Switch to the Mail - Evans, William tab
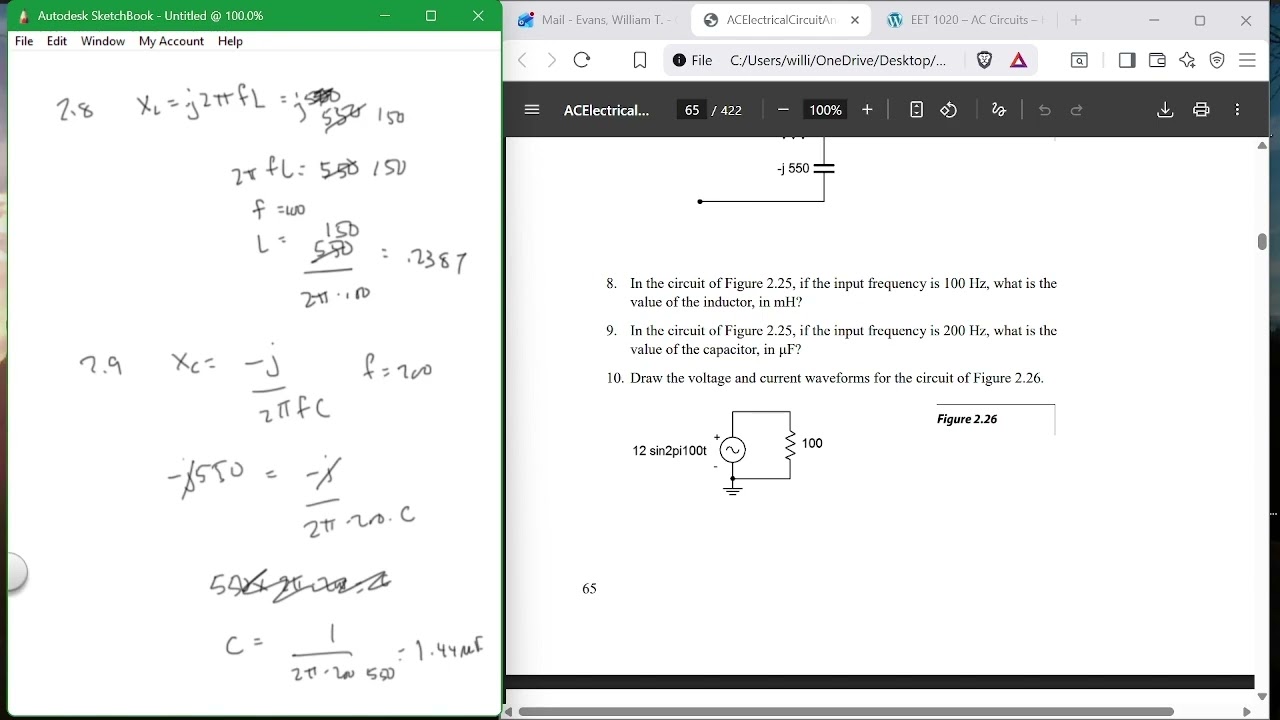This screenshot has height=720, width=1280. click(596, 20)
